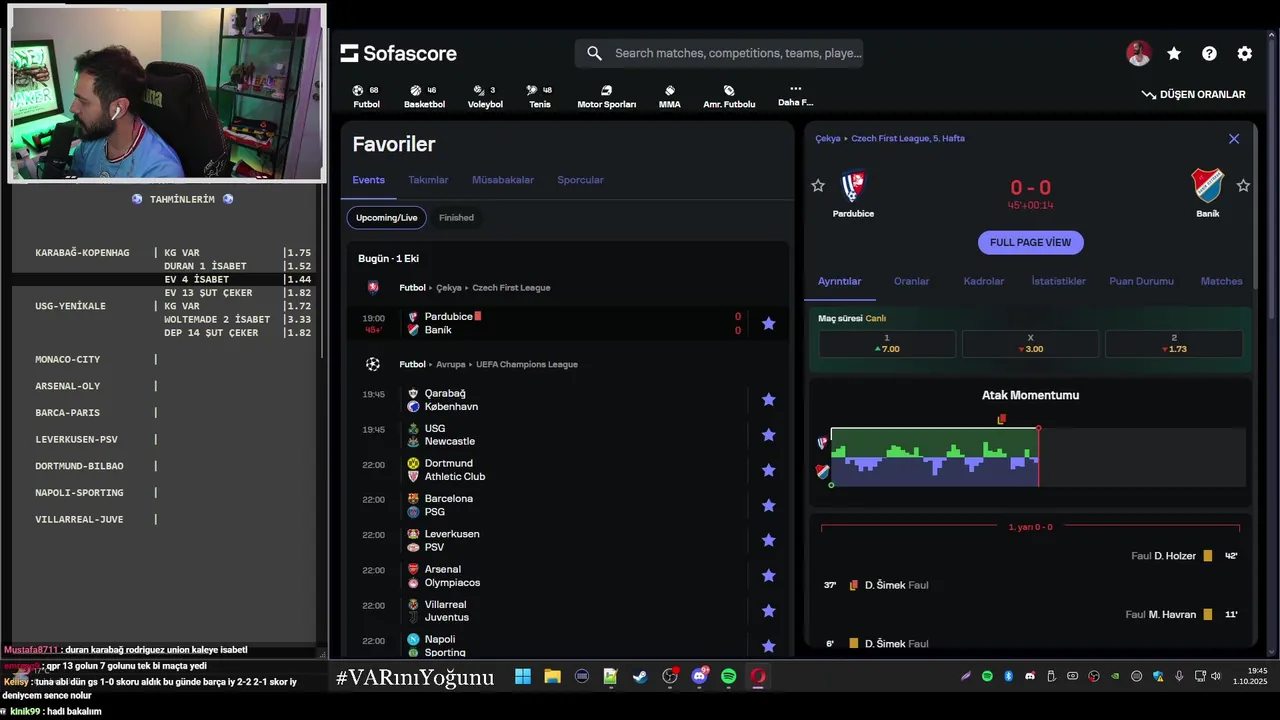Open the settings gear icon
This screenshot has height=720, width=1280.
coord(1244,54)
